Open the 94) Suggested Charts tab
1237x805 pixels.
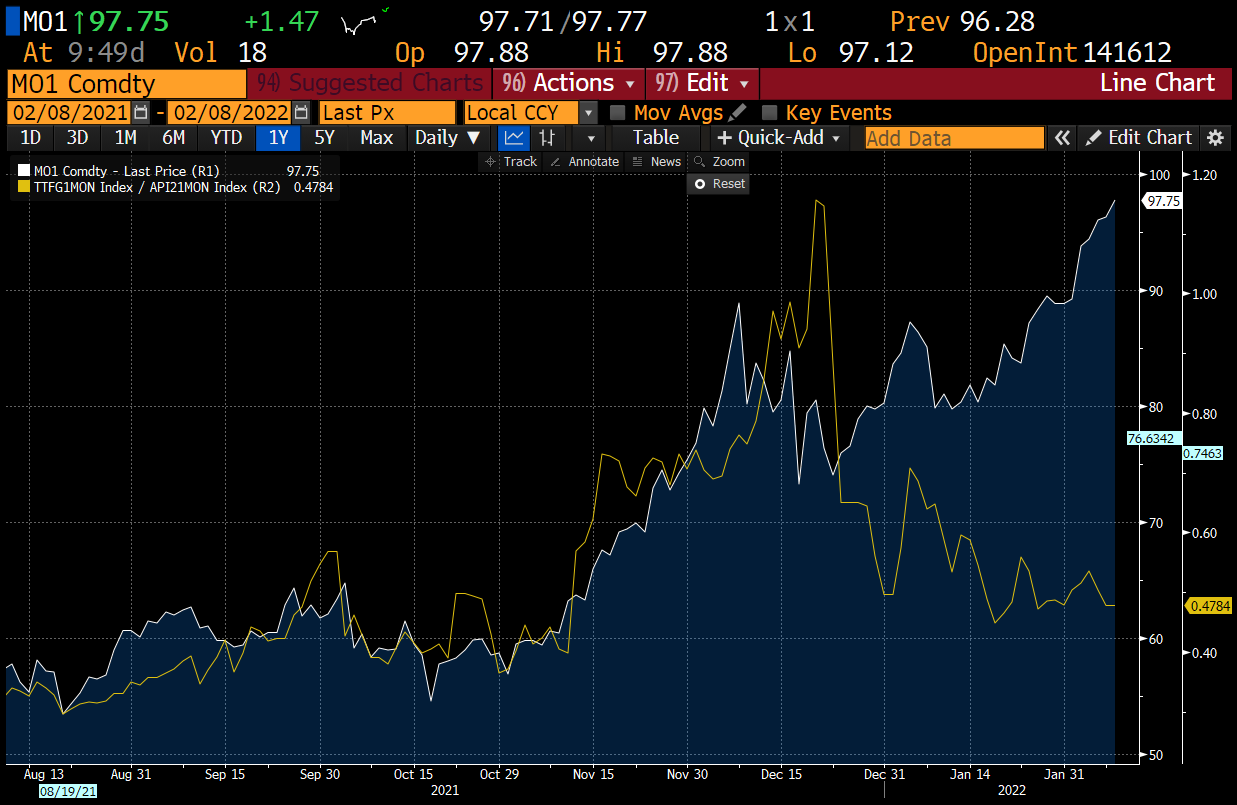tap(369, 83)
